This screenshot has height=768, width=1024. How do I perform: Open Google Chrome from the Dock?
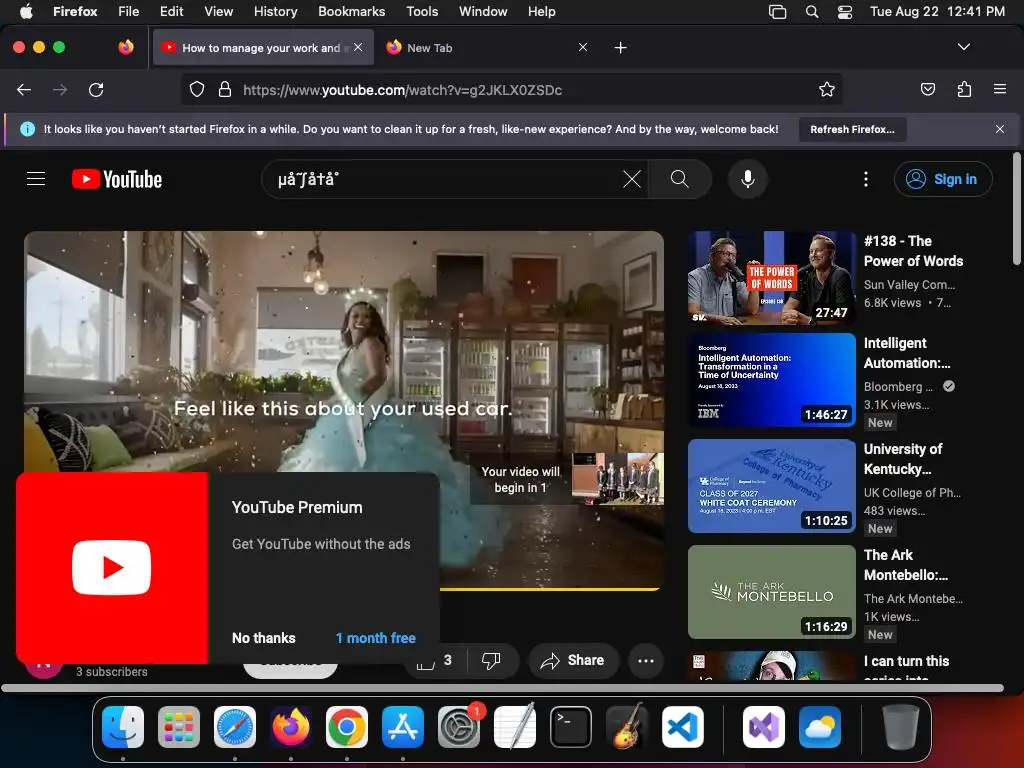(x=347, y=727)
